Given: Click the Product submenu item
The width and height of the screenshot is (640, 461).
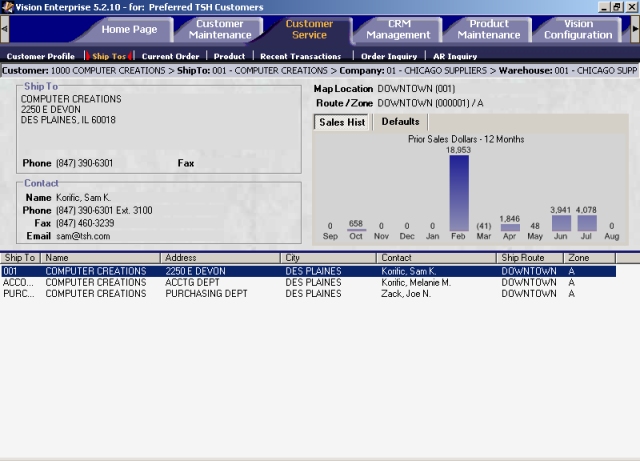Looking at the screenshot, I should pyautogui.click(x=229, y=56).
